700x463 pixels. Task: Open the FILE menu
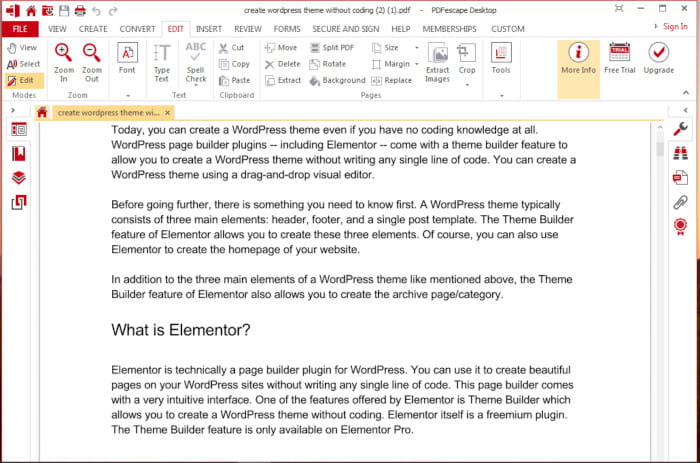tap(20, 29)
